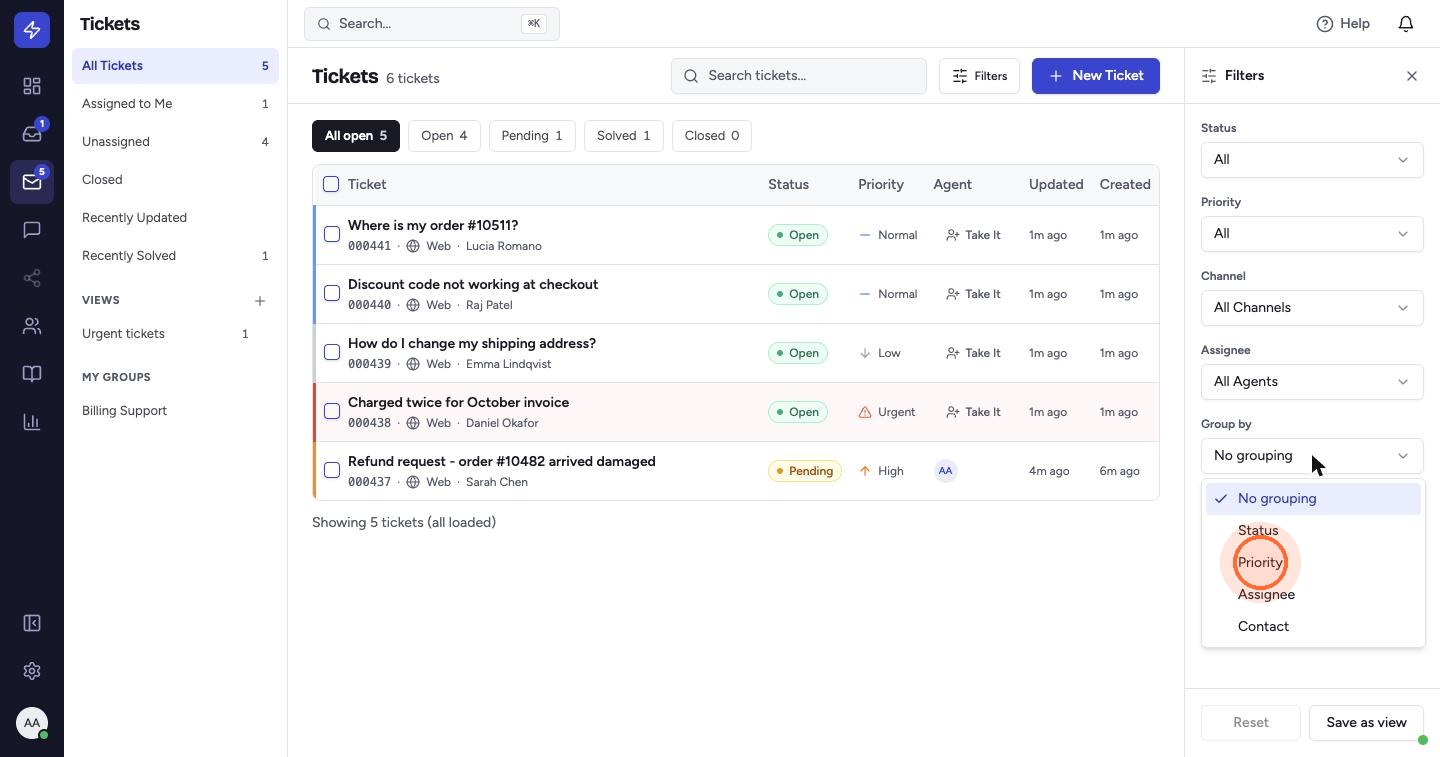Image resolution: width=1440 pixels, height=757 pixels.
Task: Open the tickets envelope icon with badge 5
Action: click(x=32, y=182)
